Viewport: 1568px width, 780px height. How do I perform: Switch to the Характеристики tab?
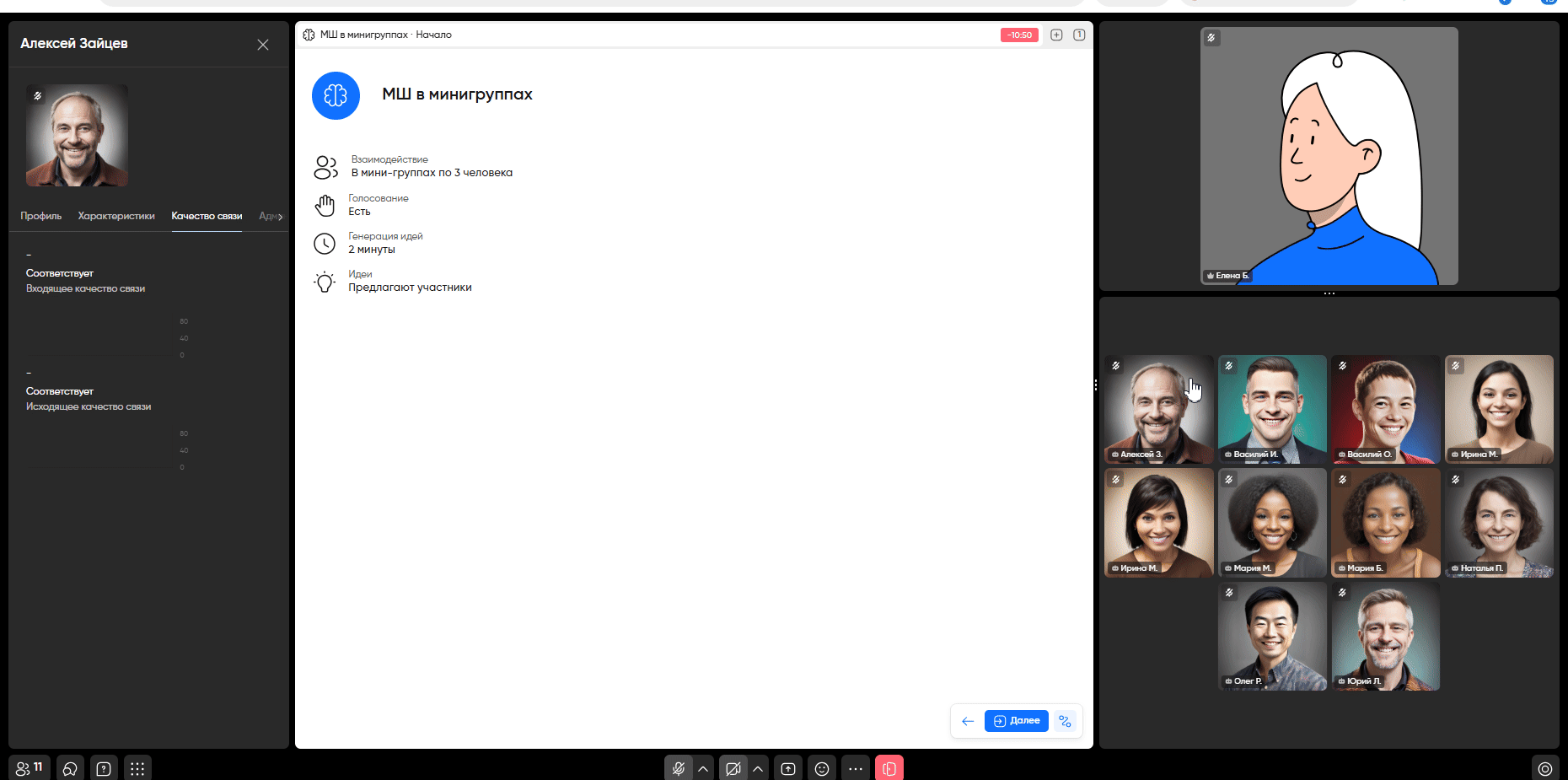[116, 216]
